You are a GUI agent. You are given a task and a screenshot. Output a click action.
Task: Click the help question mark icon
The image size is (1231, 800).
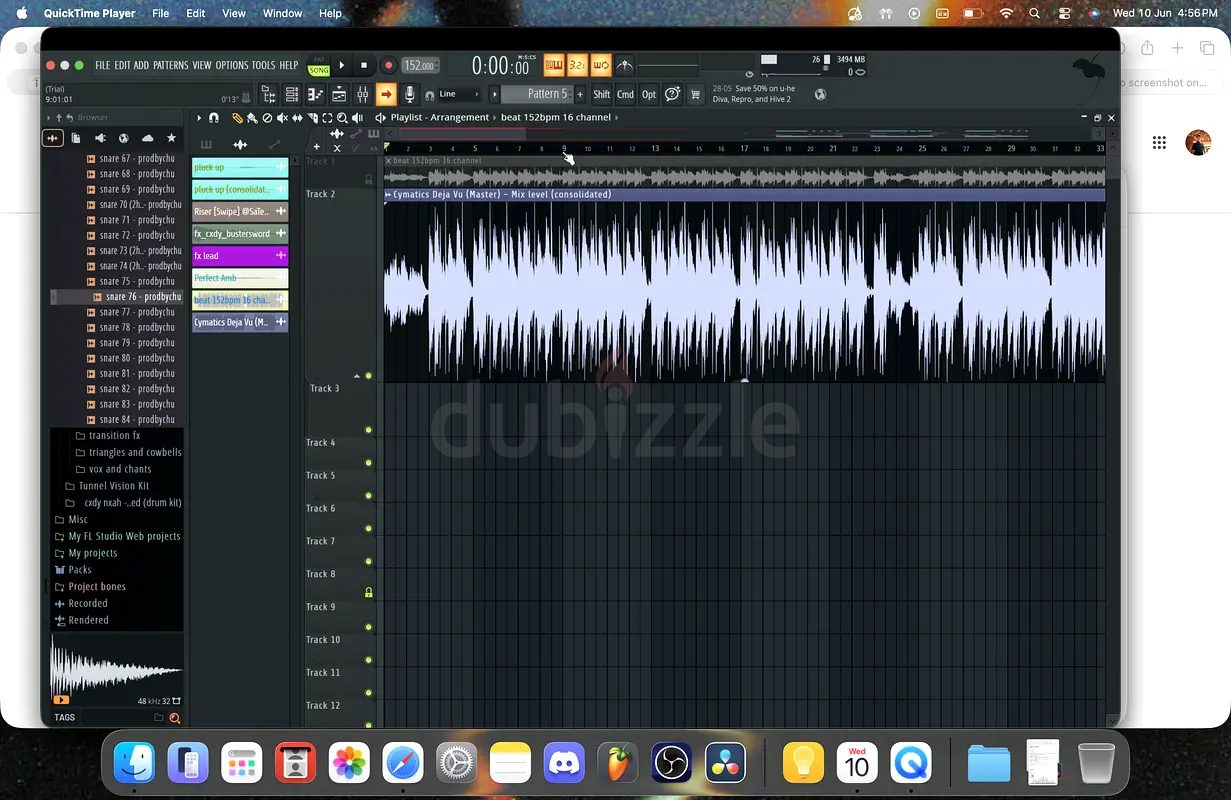pos(673,94)
